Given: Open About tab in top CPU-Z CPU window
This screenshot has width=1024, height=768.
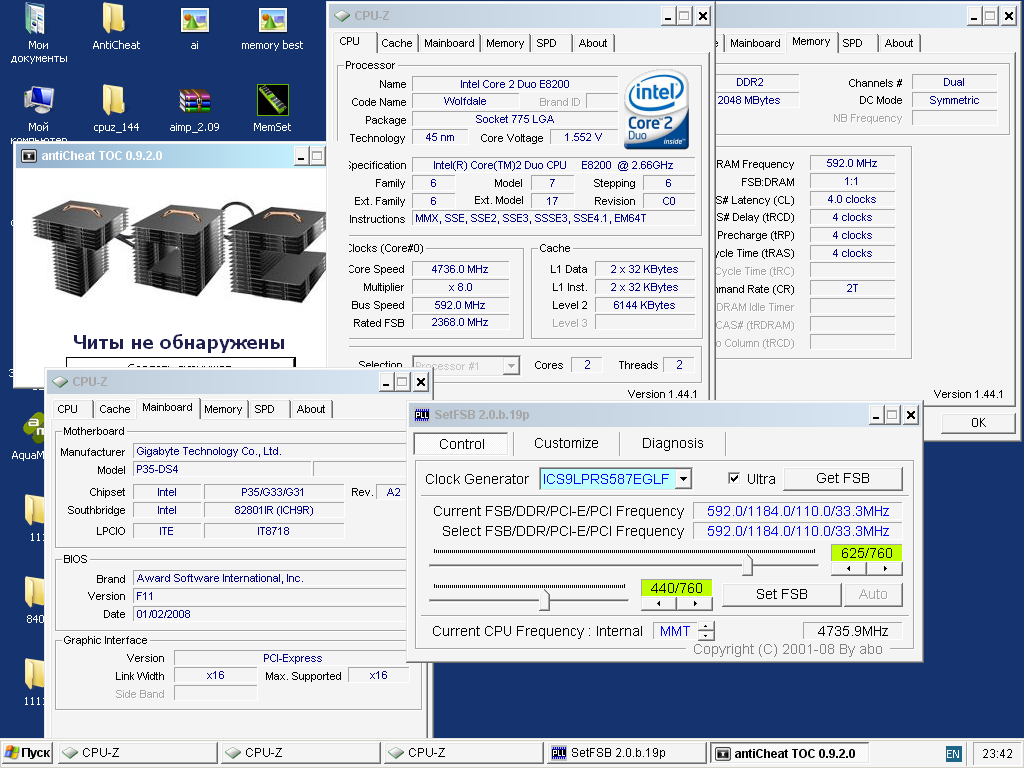Looking at the screenshot, I should [x=592, y=43].
